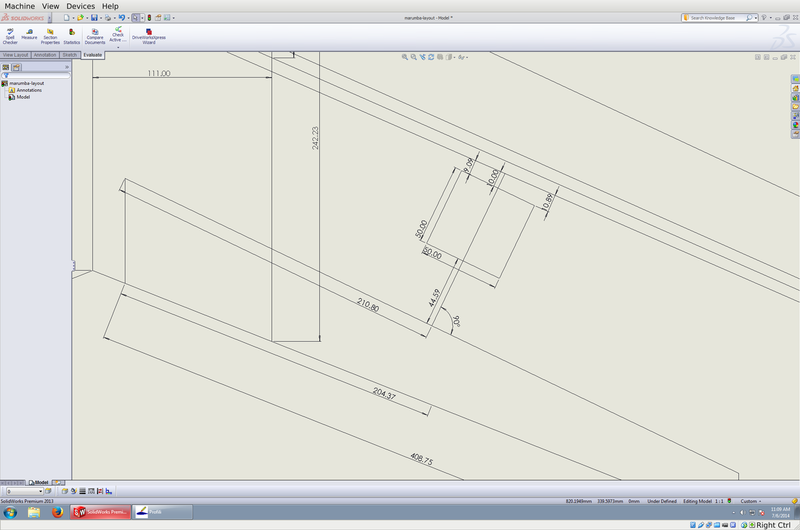Image resolution: width=800 pixels, height=530 pixels.
Task: Switch to the Annotation tab
Action: [x=45, y=55]
